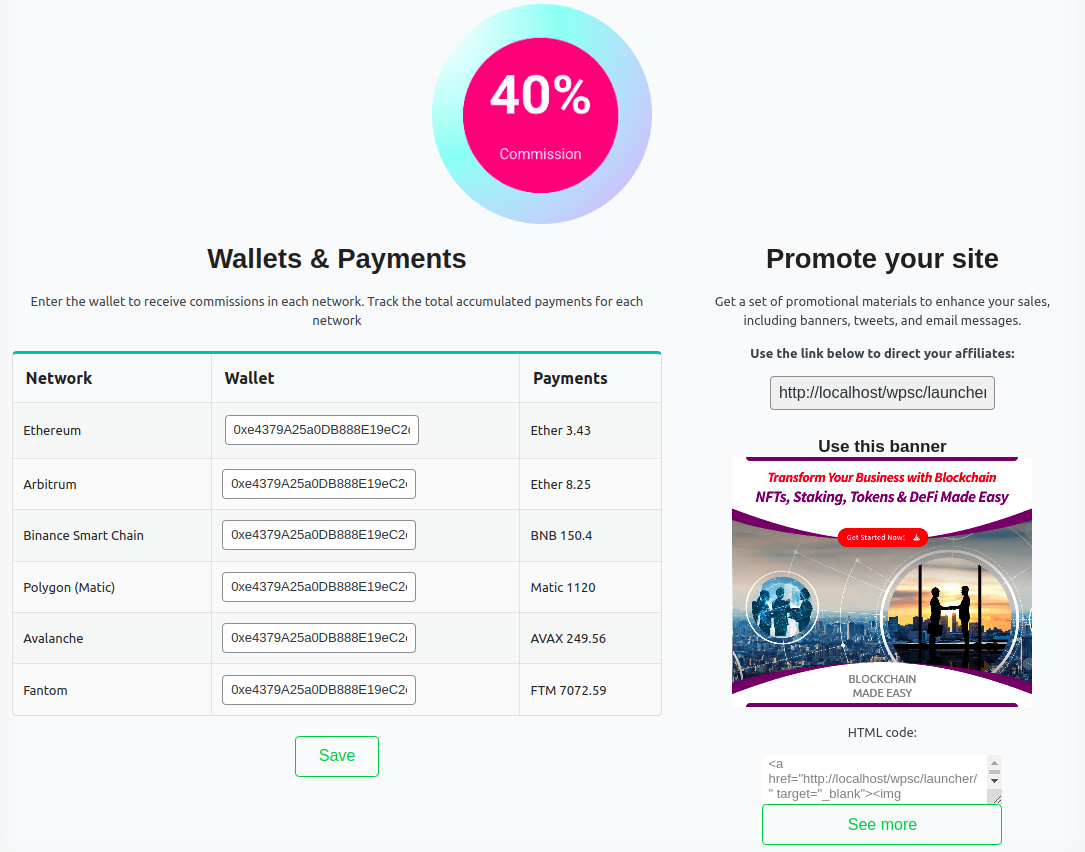Click the Network column header
The height and width of the screenshot is (852, 1085).
pyautogui.click(x=59, y=379)
